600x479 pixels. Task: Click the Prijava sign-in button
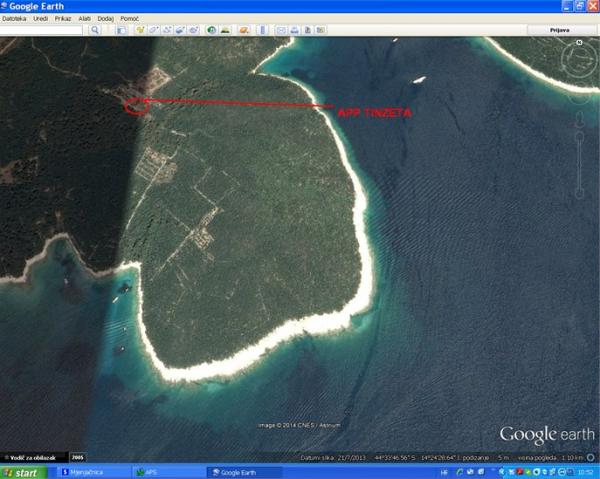point(560,30)
